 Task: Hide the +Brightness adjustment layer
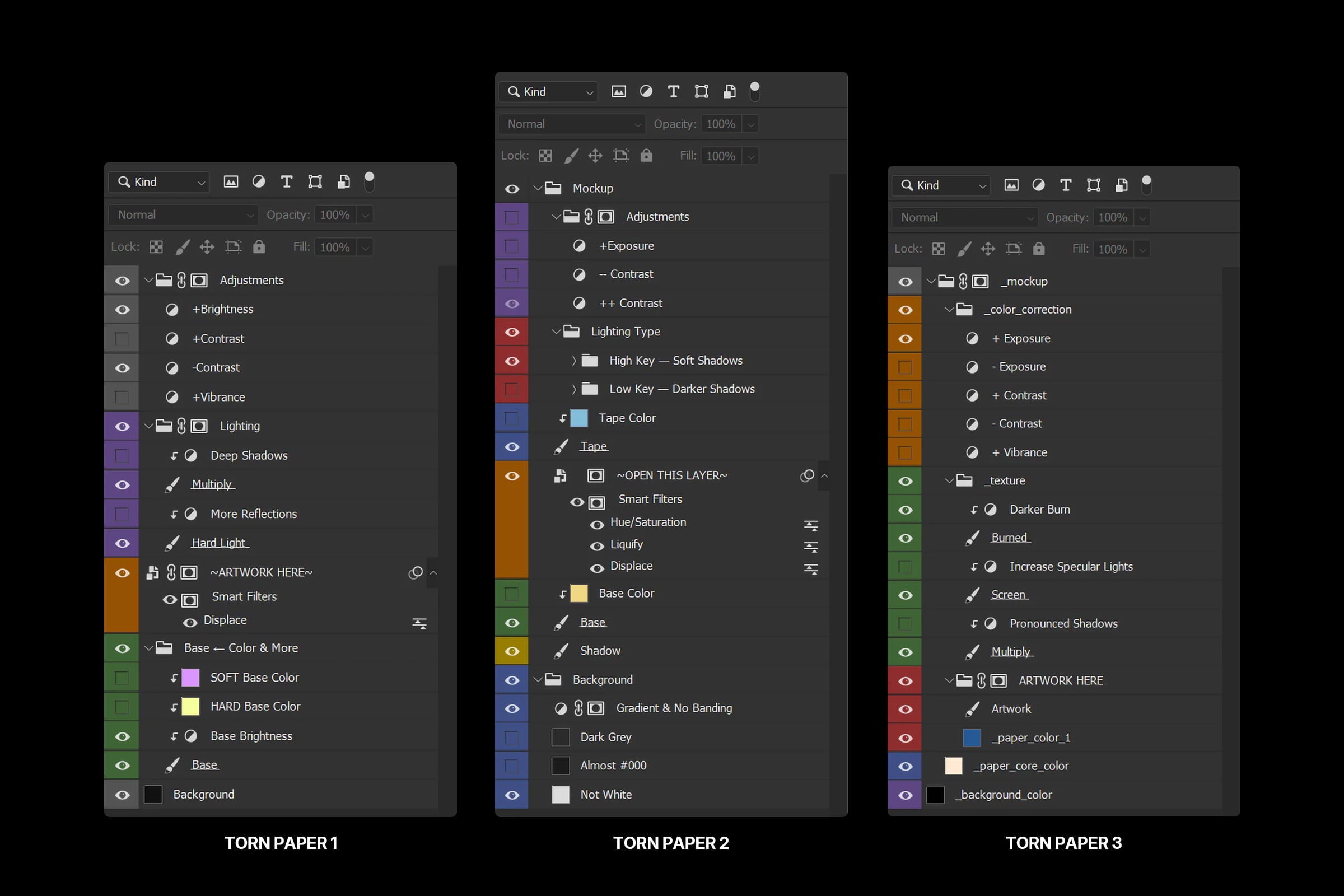(x=122, y=310)
